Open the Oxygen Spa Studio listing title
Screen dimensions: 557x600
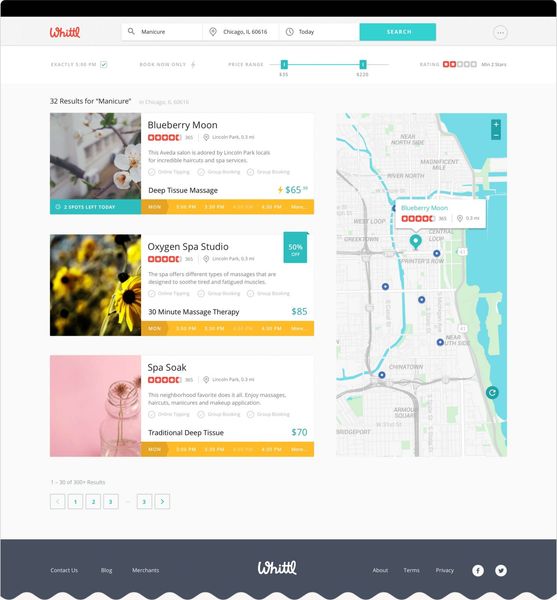click(188, 246)
